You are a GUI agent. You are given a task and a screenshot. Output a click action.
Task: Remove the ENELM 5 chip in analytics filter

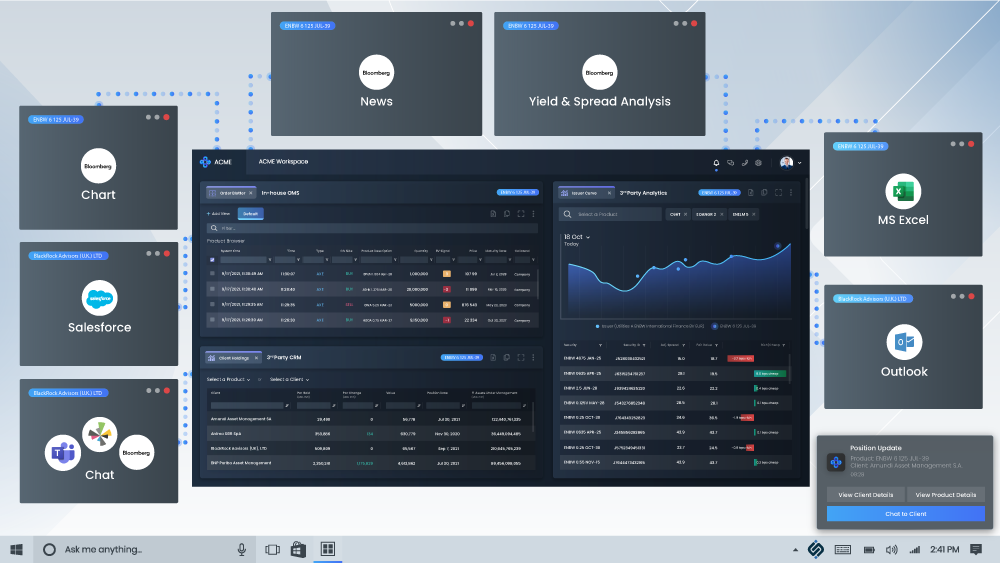(753, 214)
